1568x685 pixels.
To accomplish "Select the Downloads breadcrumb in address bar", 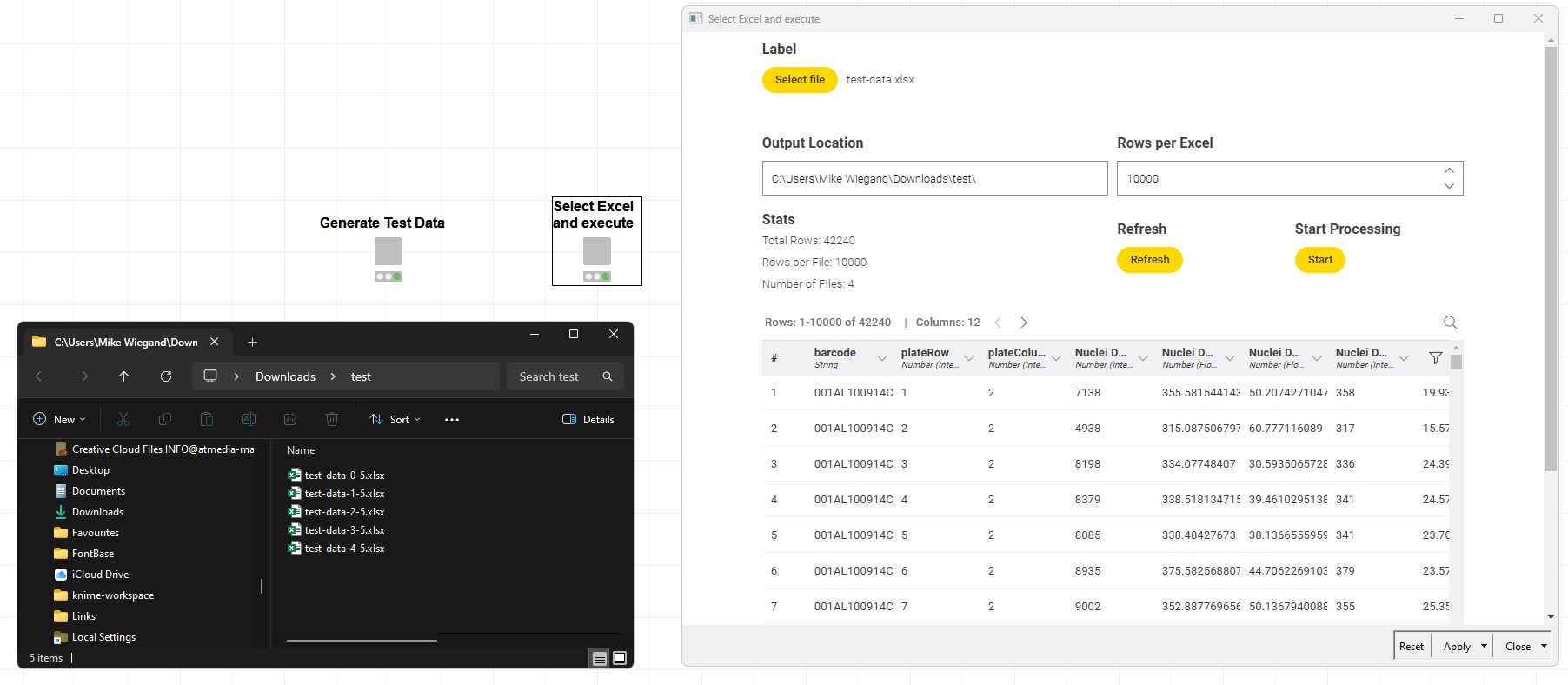I will click(285, 376).
